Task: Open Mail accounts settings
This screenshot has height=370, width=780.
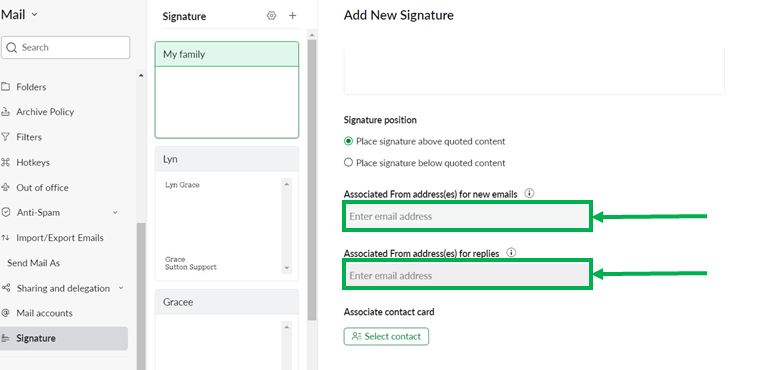Action: [x=44, y=313]
